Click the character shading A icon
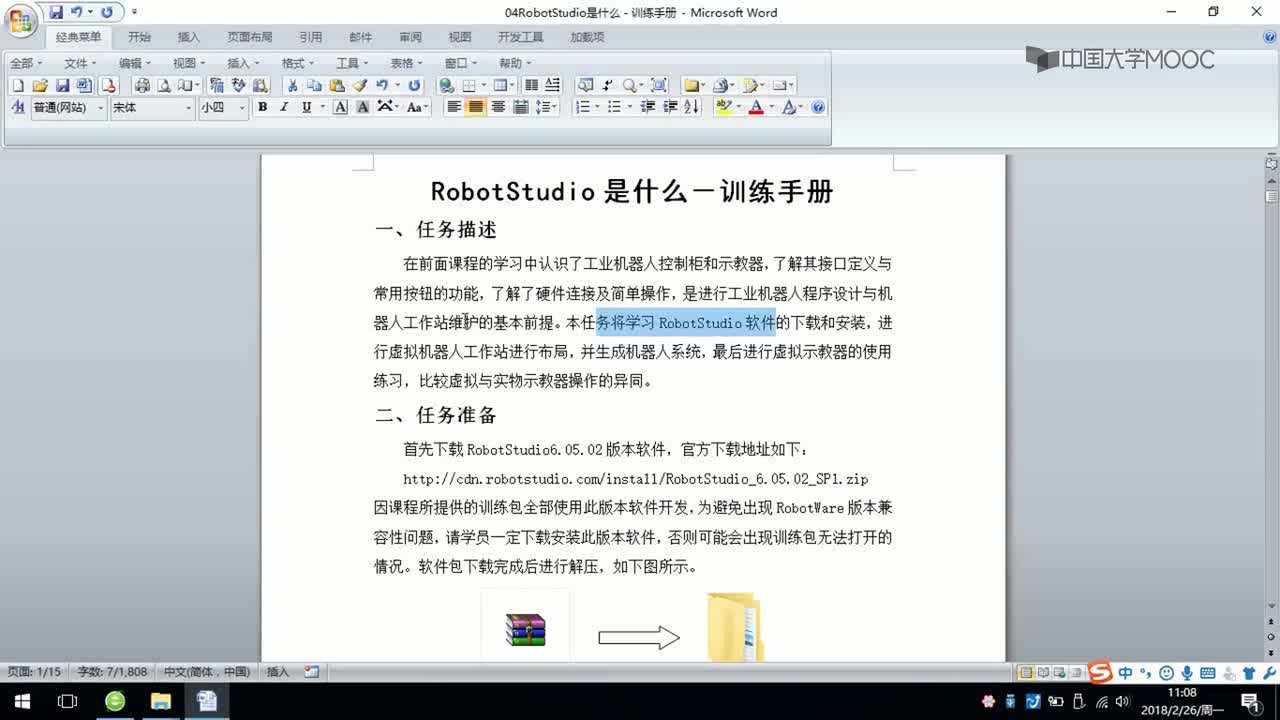The height and width of the screenshot is (720, 1280). coord(362,107)
